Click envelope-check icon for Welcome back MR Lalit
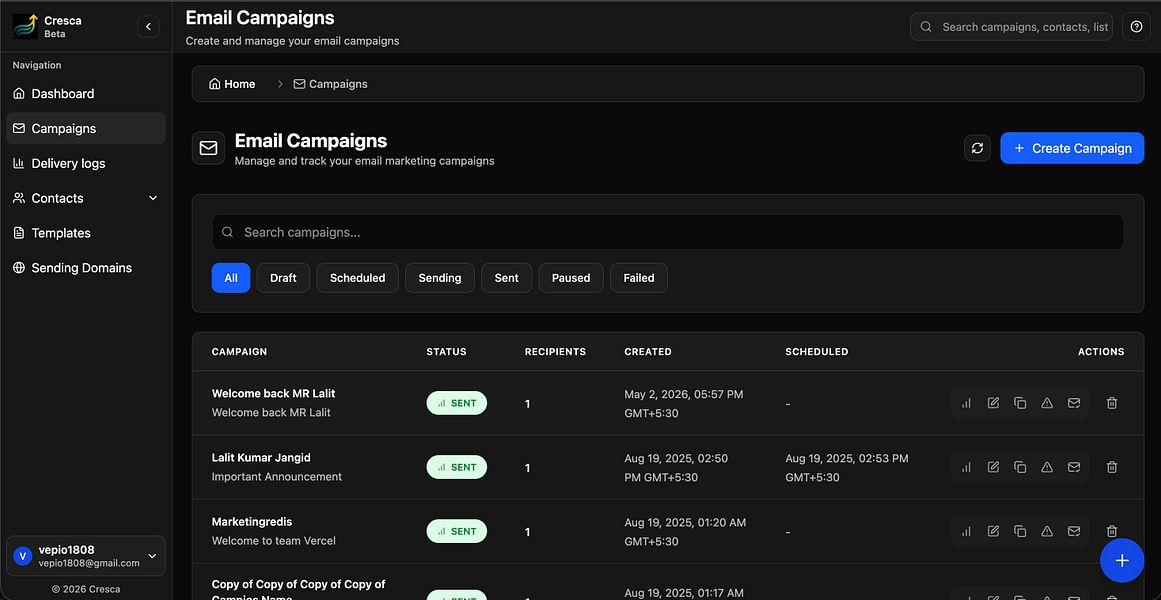Viewport: 1161px width, 600px height. 1074,403
